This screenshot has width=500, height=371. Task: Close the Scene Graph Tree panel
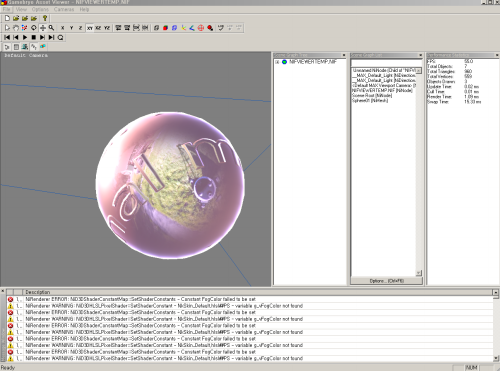pos(344,55)
